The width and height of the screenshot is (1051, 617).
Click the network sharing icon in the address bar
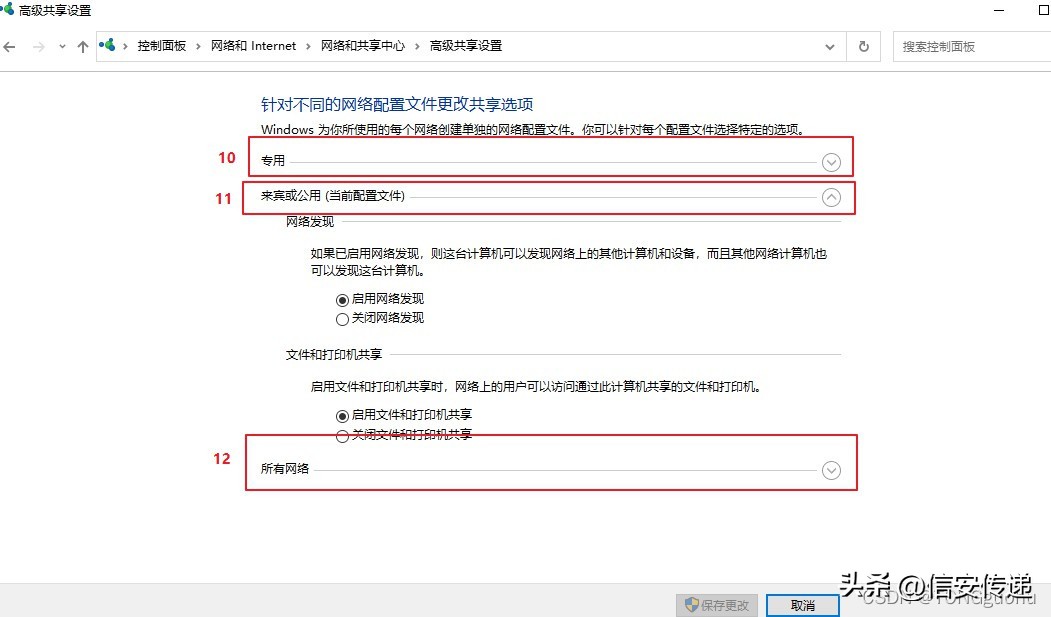[107, 45]
